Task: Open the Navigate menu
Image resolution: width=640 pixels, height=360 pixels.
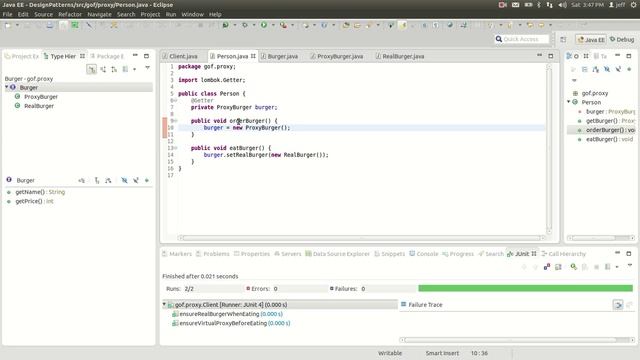Action: click(99, 14)
